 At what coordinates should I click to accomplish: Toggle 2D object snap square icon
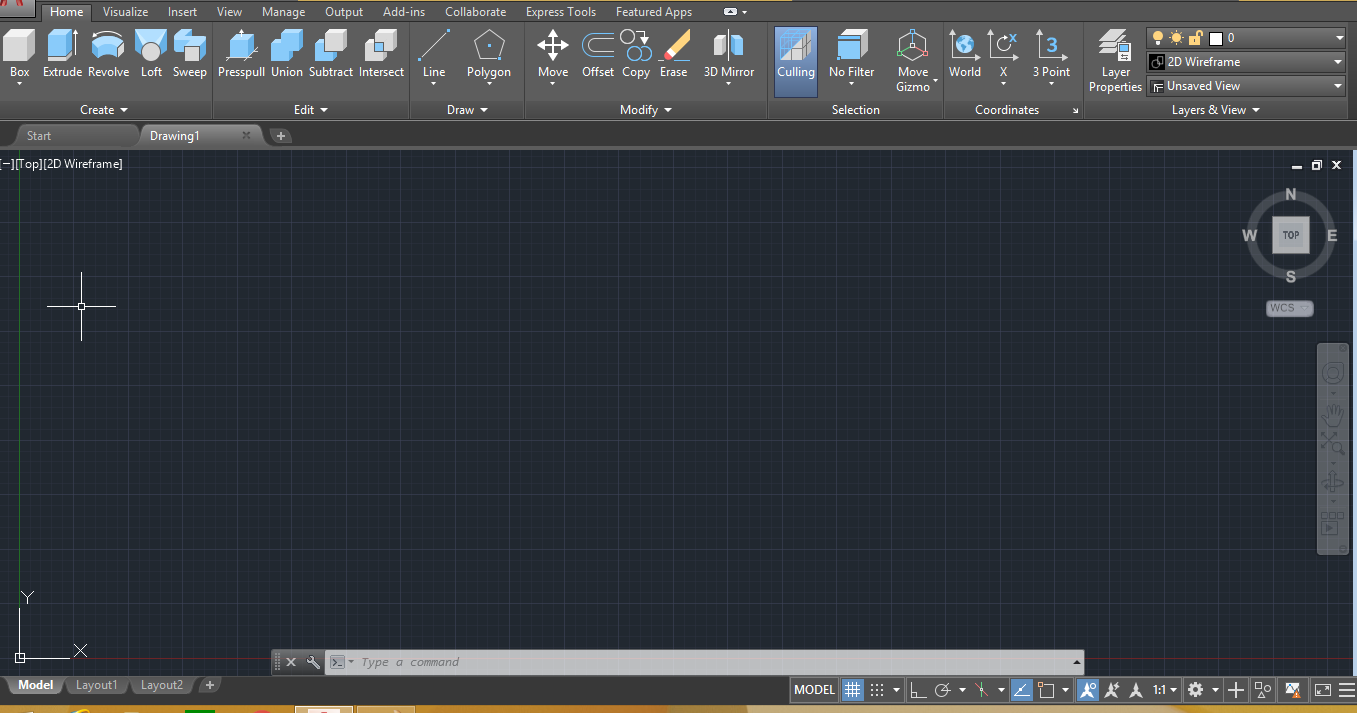[1047, 690]
